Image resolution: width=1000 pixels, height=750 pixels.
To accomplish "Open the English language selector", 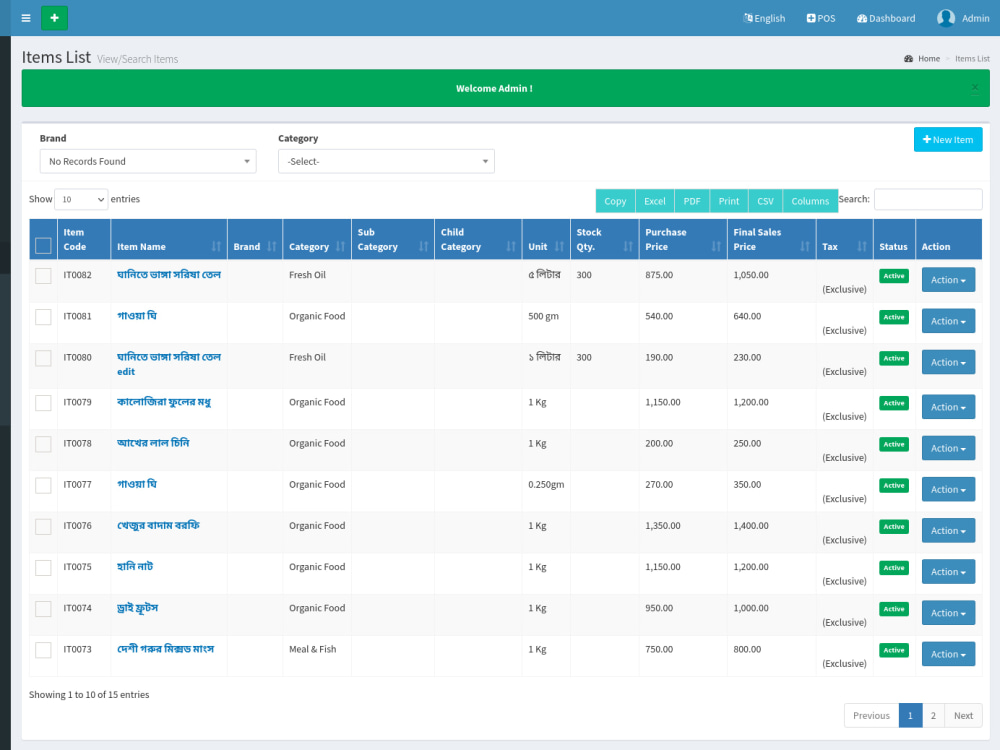I will coord(764,18).
